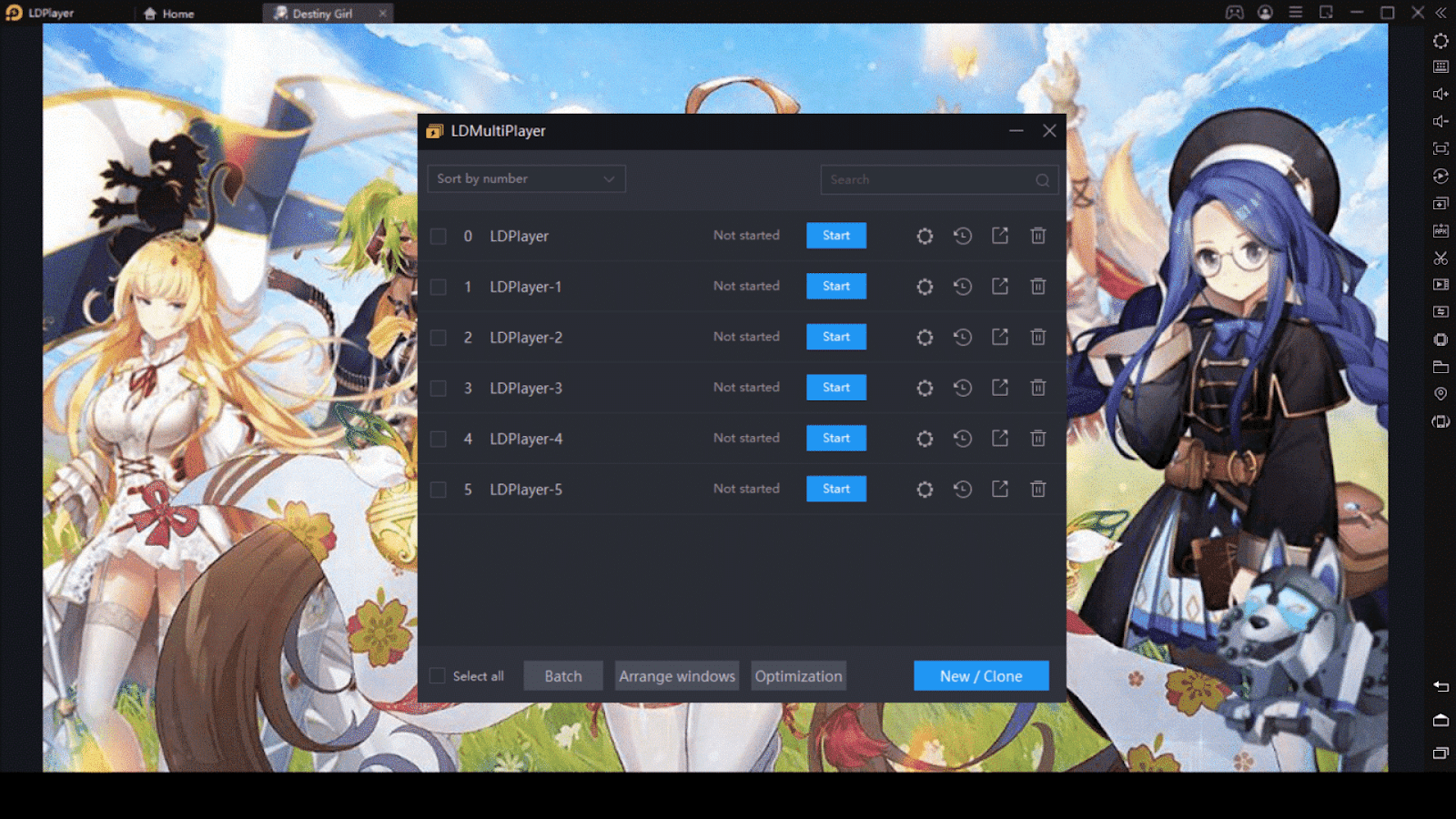Viewport: 1456px width, 819px height.
Task: Decrease volume from right sidebar
Action: tap(1441, 121)
